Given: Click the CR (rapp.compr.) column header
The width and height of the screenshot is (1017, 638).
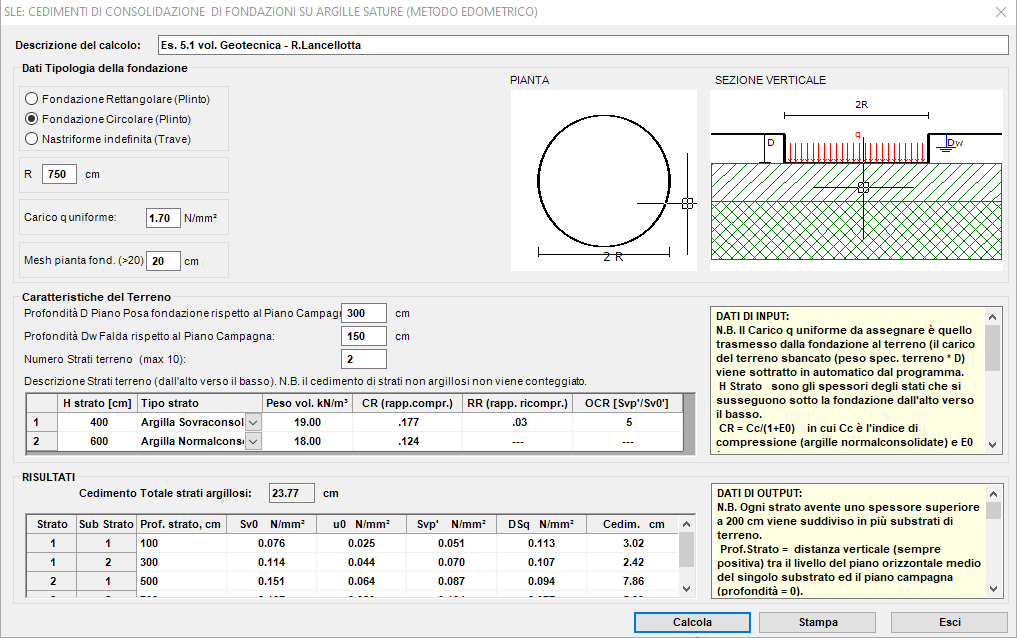Looking at the screenshot, I should click(407, 403).
